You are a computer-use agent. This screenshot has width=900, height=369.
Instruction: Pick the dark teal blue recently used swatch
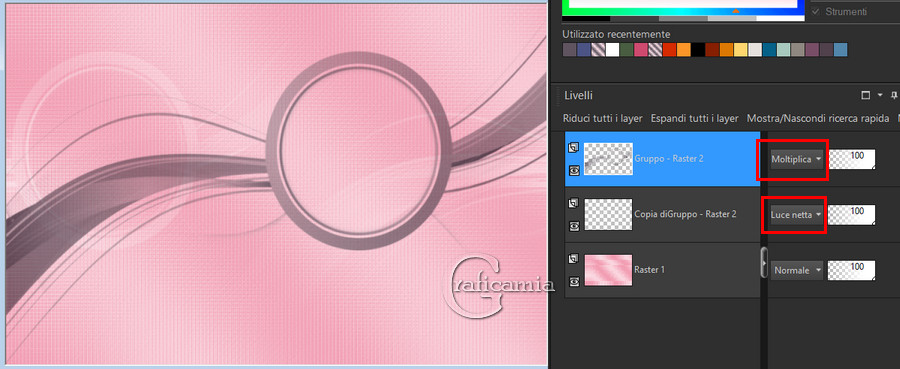769,50
